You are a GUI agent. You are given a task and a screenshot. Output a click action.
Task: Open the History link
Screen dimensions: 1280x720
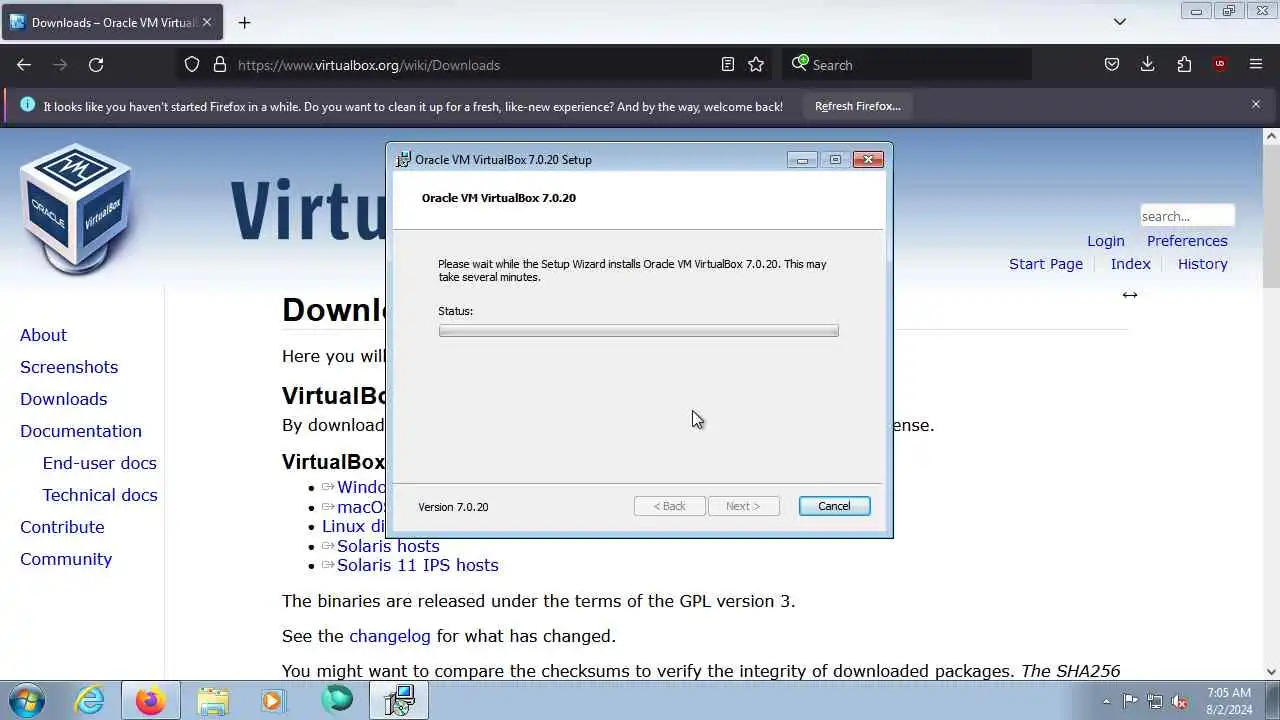pyautogui.click(x=1202, y=264)
